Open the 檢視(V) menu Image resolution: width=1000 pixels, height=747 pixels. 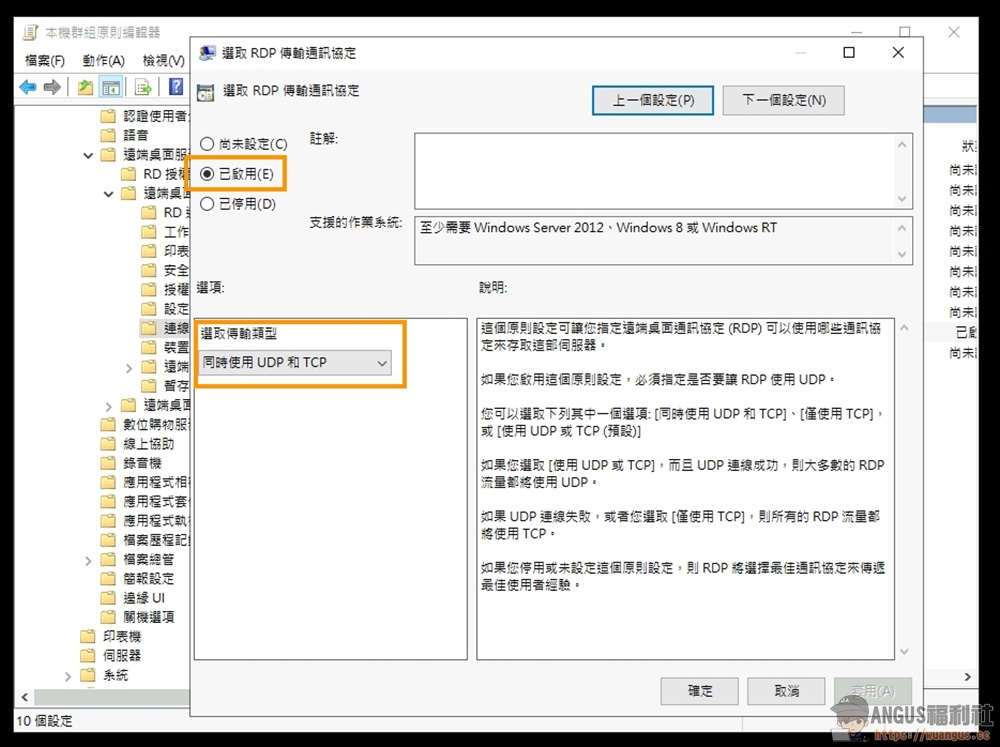click(163, 61)
